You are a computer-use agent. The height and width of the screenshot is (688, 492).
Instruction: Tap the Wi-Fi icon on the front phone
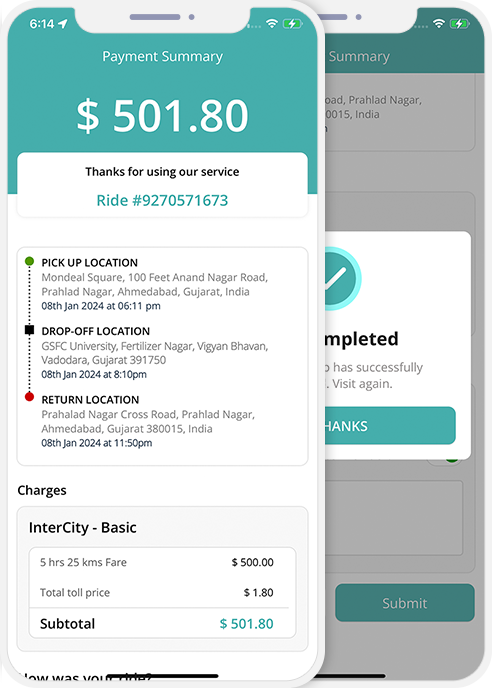tap(272, 23)
